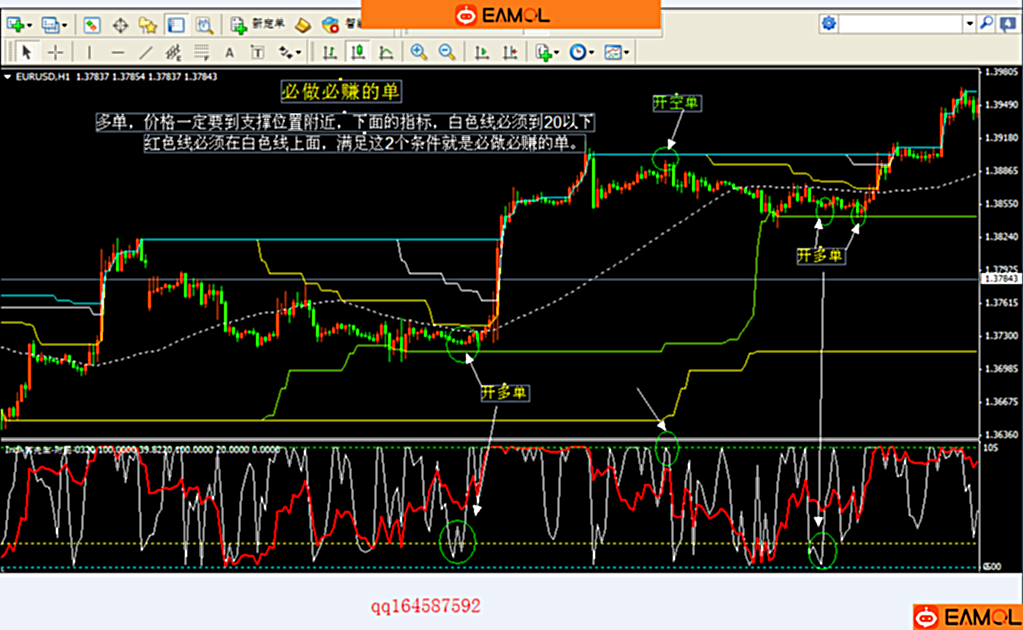Viewport: 1023px width, 630px height.
Task: Open the indicators list dropdown
Action: tap(555, 53)
